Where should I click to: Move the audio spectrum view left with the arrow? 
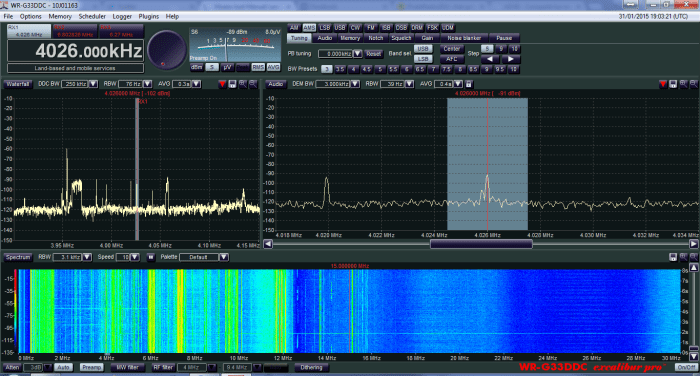[268, 244]
